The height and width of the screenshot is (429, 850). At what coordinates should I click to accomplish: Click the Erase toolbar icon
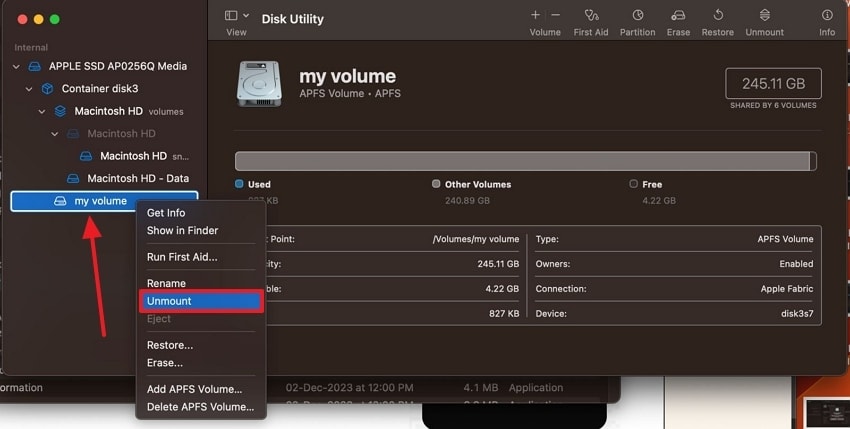click(x=678, y=15)
